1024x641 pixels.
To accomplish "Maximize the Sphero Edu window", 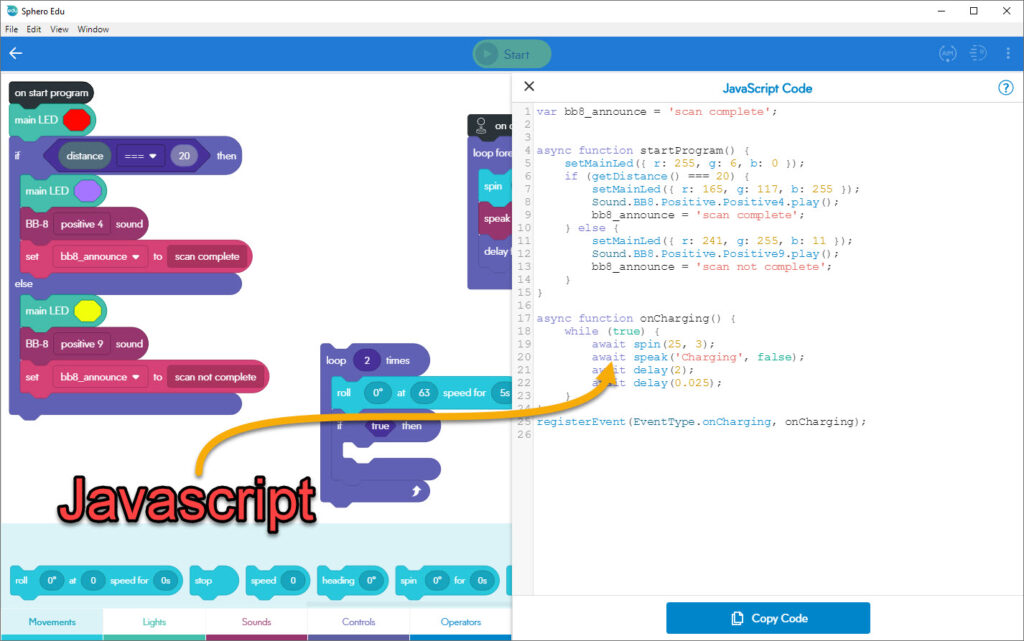I will (973, 11).
